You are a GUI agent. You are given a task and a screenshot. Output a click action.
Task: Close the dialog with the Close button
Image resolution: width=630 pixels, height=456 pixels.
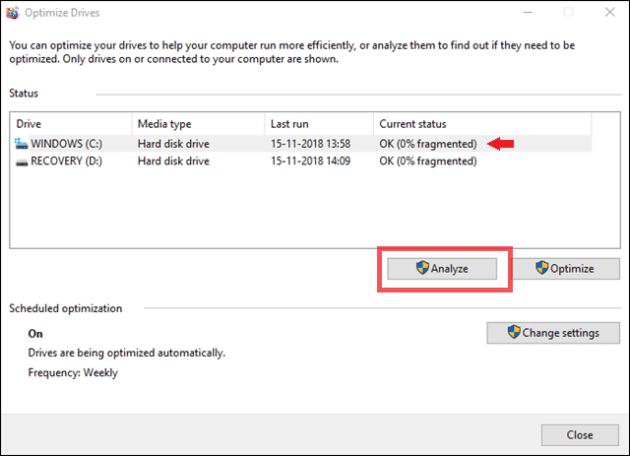coord(579,435)
